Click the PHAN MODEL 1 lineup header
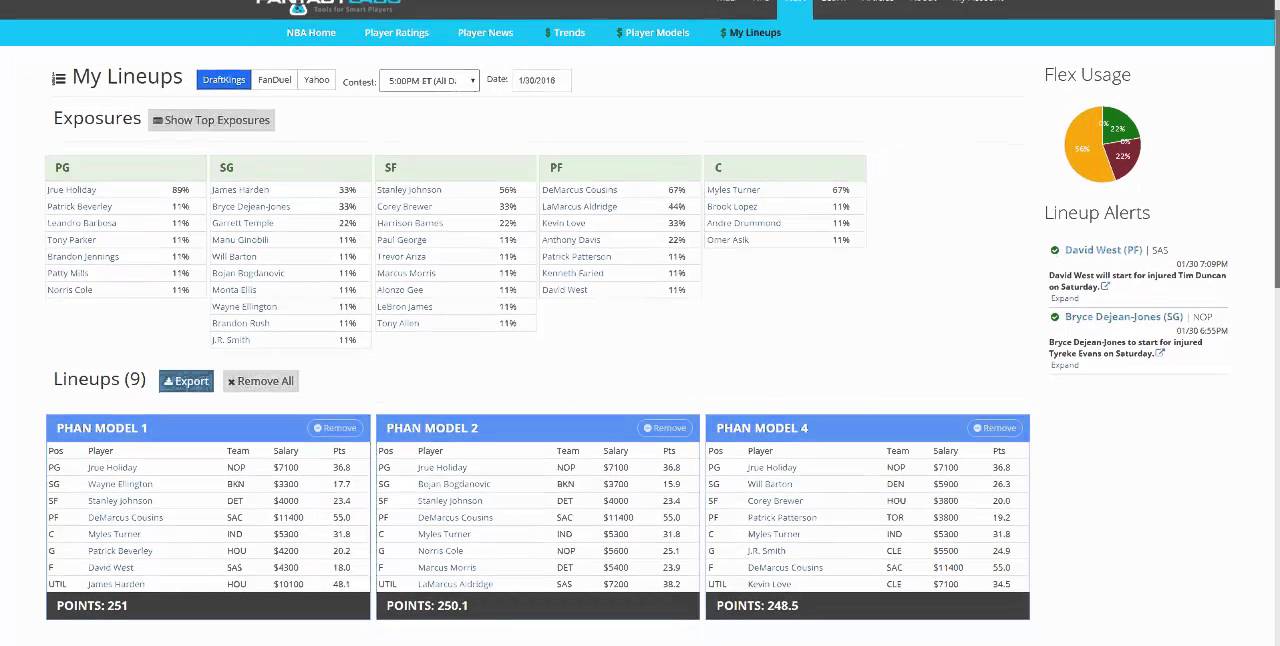 pyautogui.click(x=208, y=428)
